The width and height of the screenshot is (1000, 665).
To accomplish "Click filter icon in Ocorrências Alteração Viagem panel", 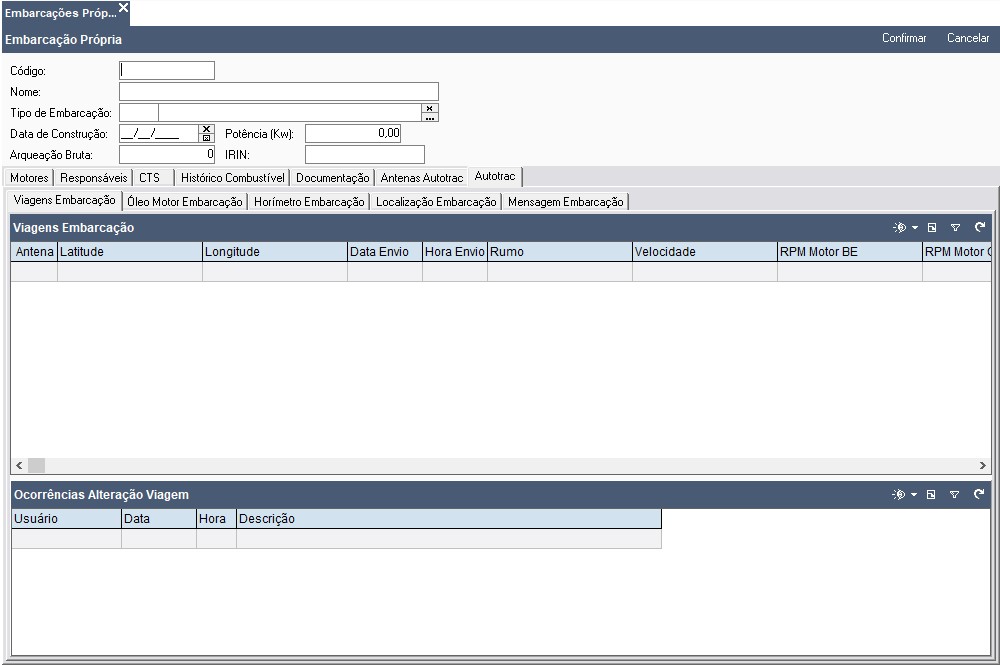I will tap(955, 495).
